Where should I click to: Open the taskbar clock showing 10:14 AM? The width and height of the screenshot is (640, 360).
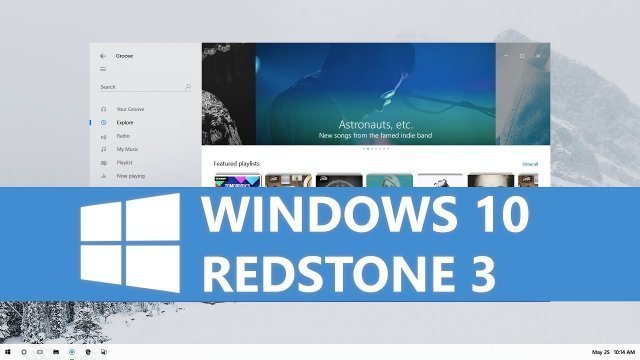pyautogui.click(x=624, y=352)
